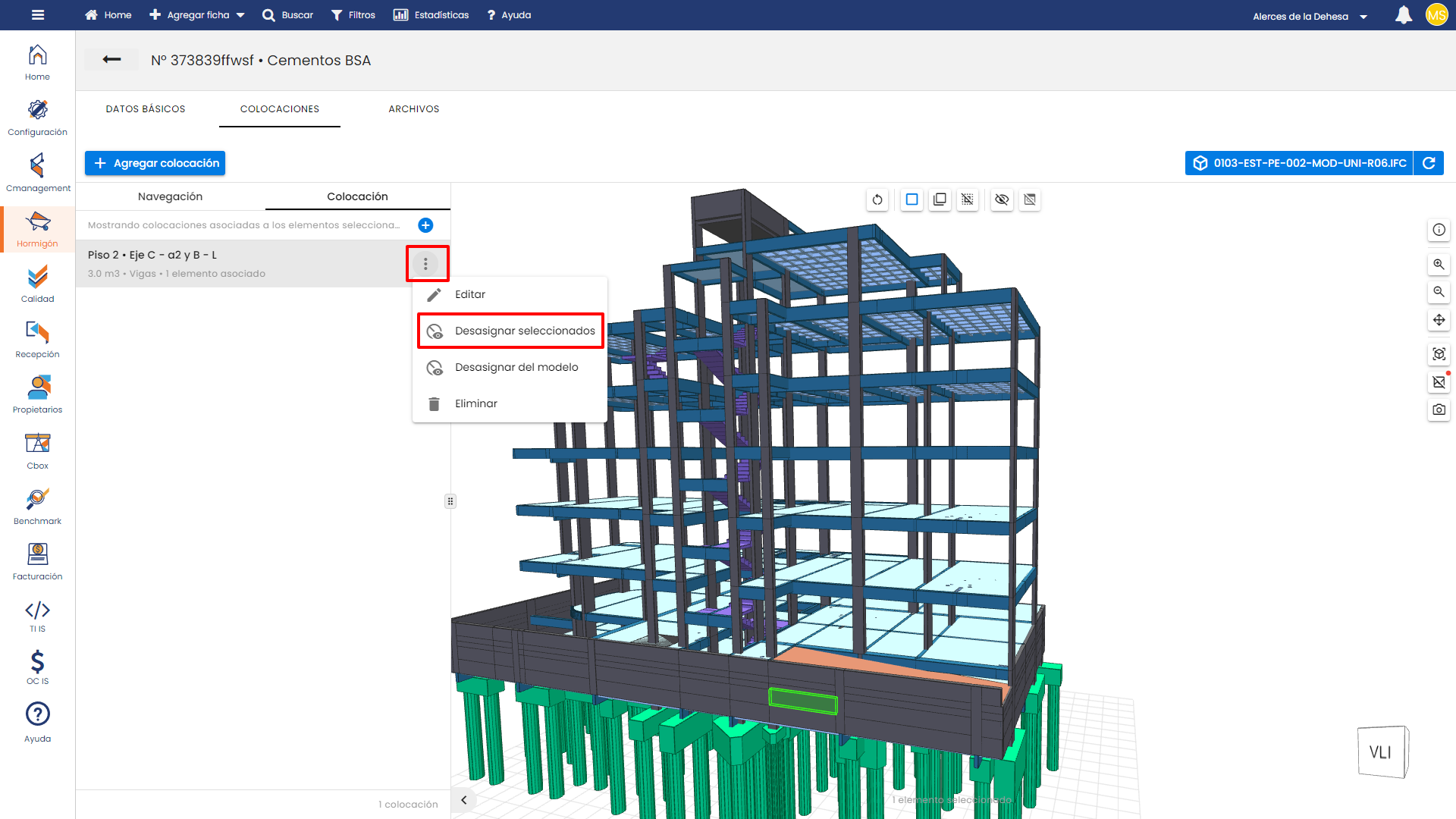Open the three-dot menu for Piso 2
Screen dimensions: 1456x819
click(x=425, y=264)
